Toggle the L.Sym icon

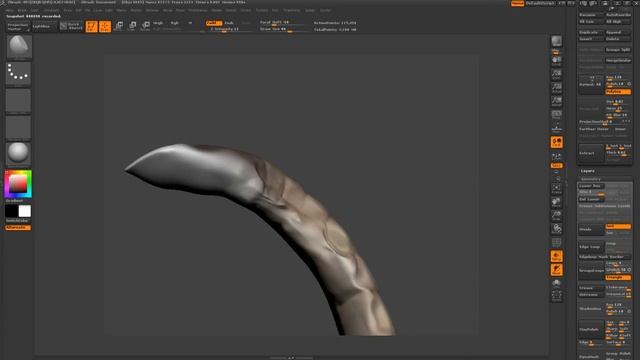point(557,157)
